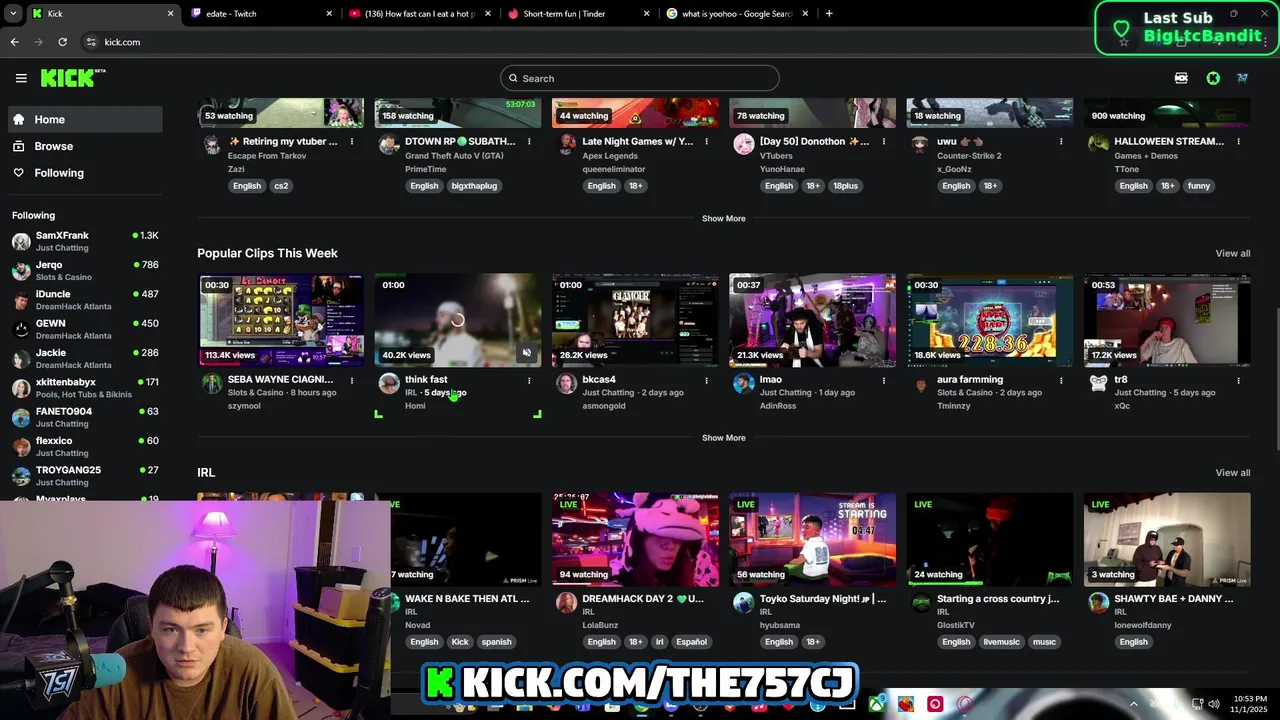The height and width of the screenshot is (720, 1280).
Task: Switch to the what is yoohoo Google tab
Action: 736,14
